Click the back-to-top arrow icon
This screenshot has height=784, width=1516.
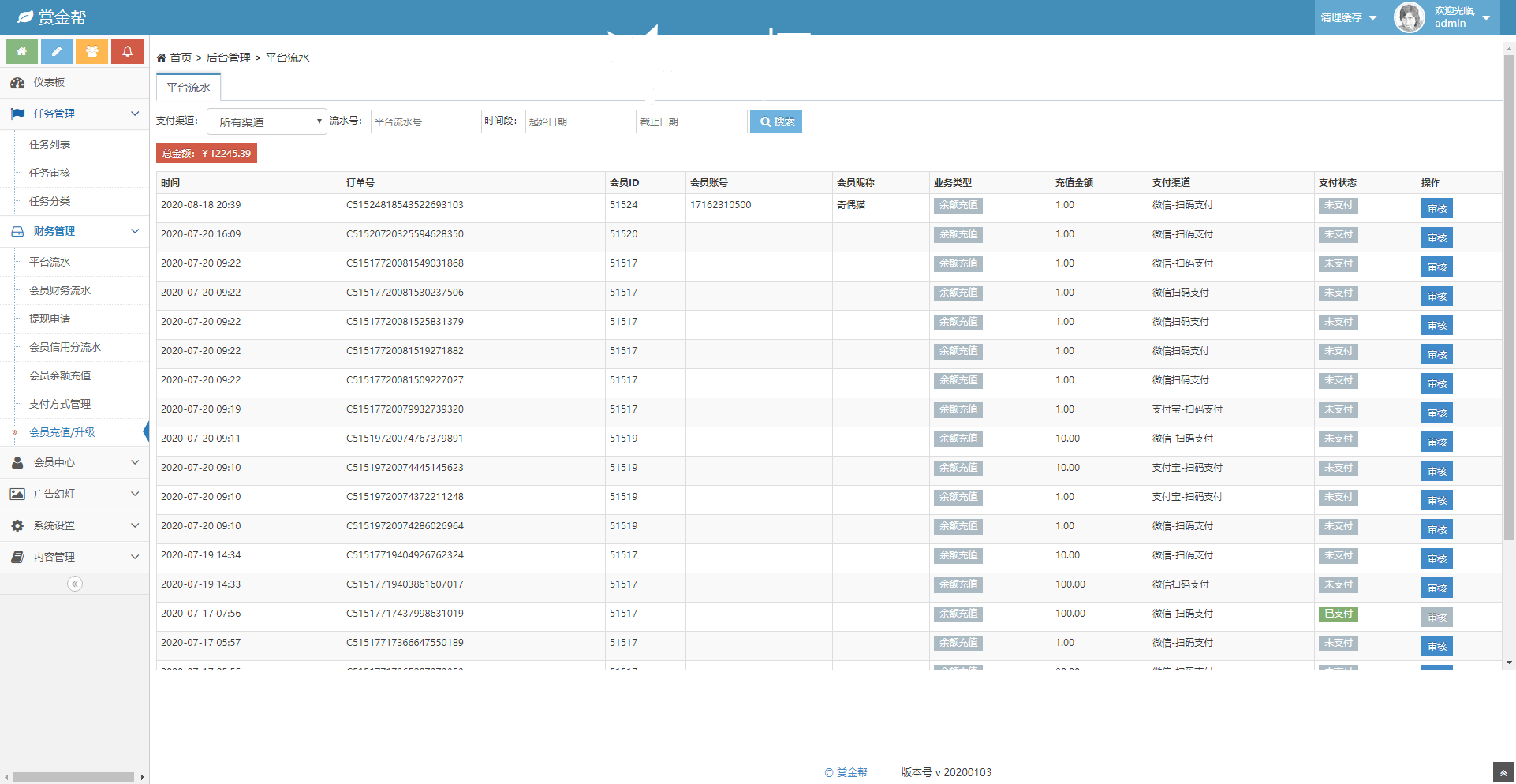tap(1503, 772)
